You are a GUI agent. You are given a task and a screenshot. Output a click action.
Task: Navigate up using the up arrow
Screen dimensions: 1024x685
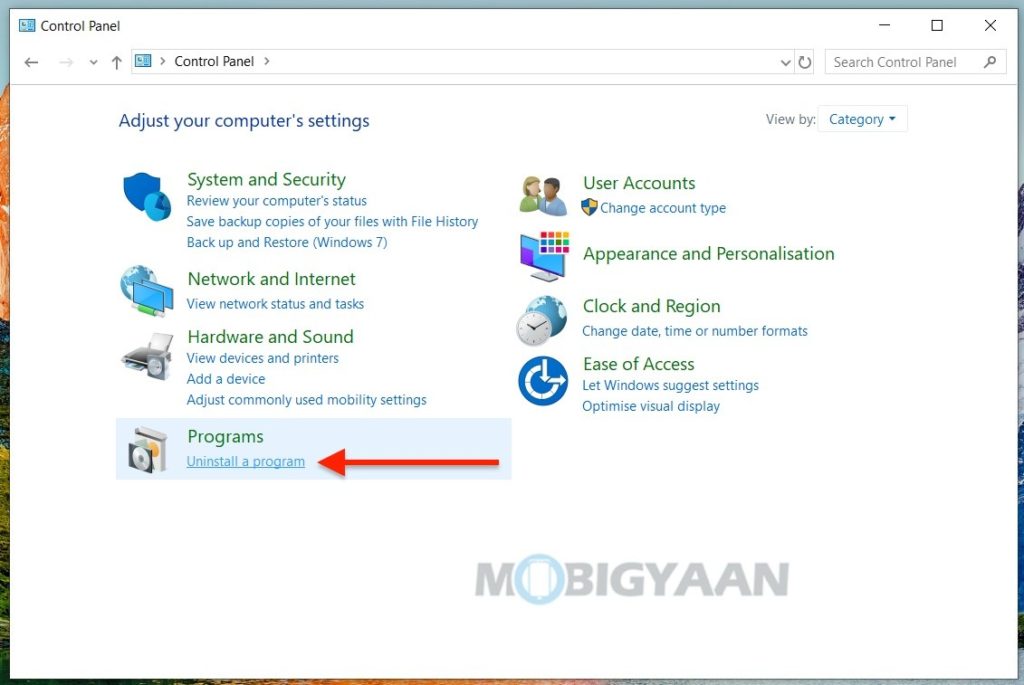116,61
